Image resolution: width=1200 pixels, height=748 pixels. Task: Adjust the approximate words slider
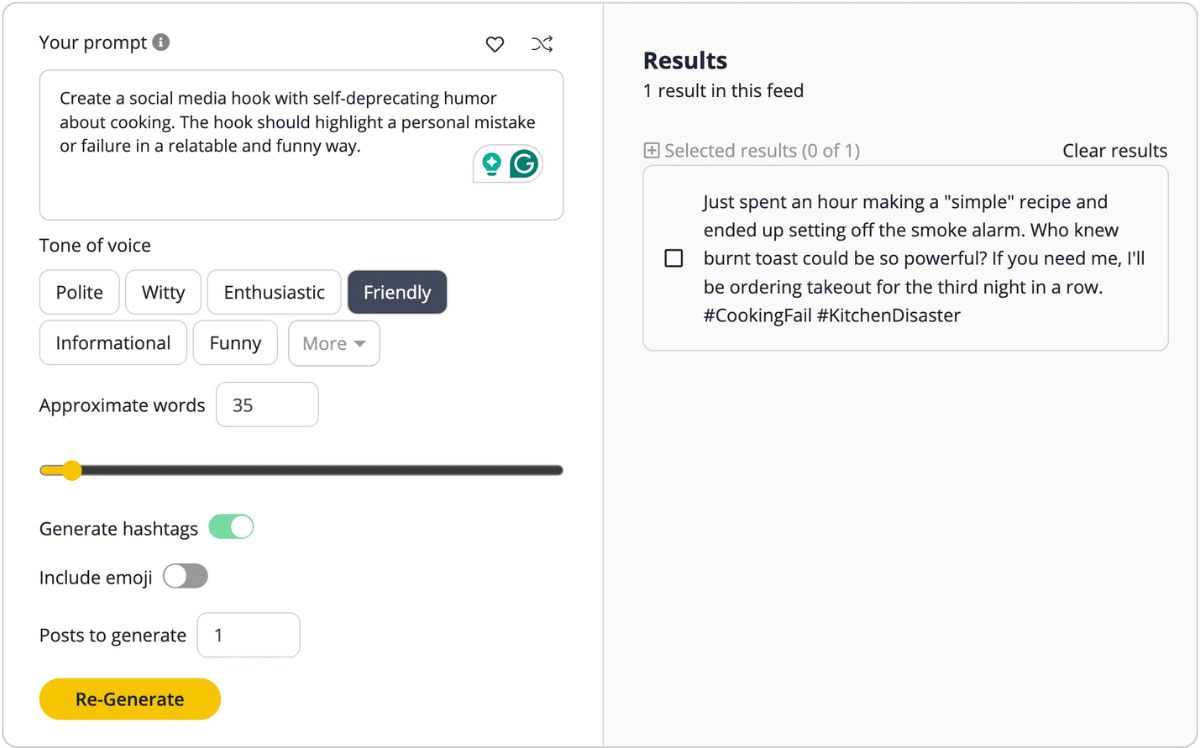[70, 469]
